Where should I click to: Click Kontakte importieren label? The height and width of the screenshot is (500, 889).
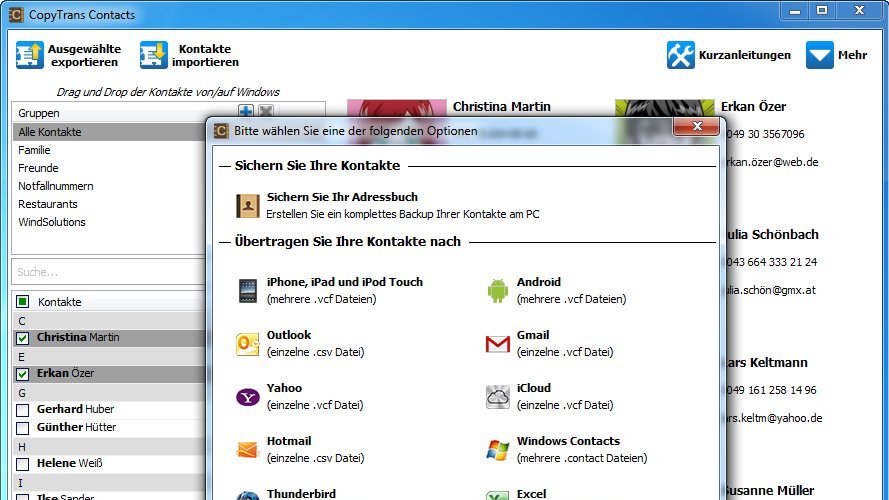(x=205, y=56)
